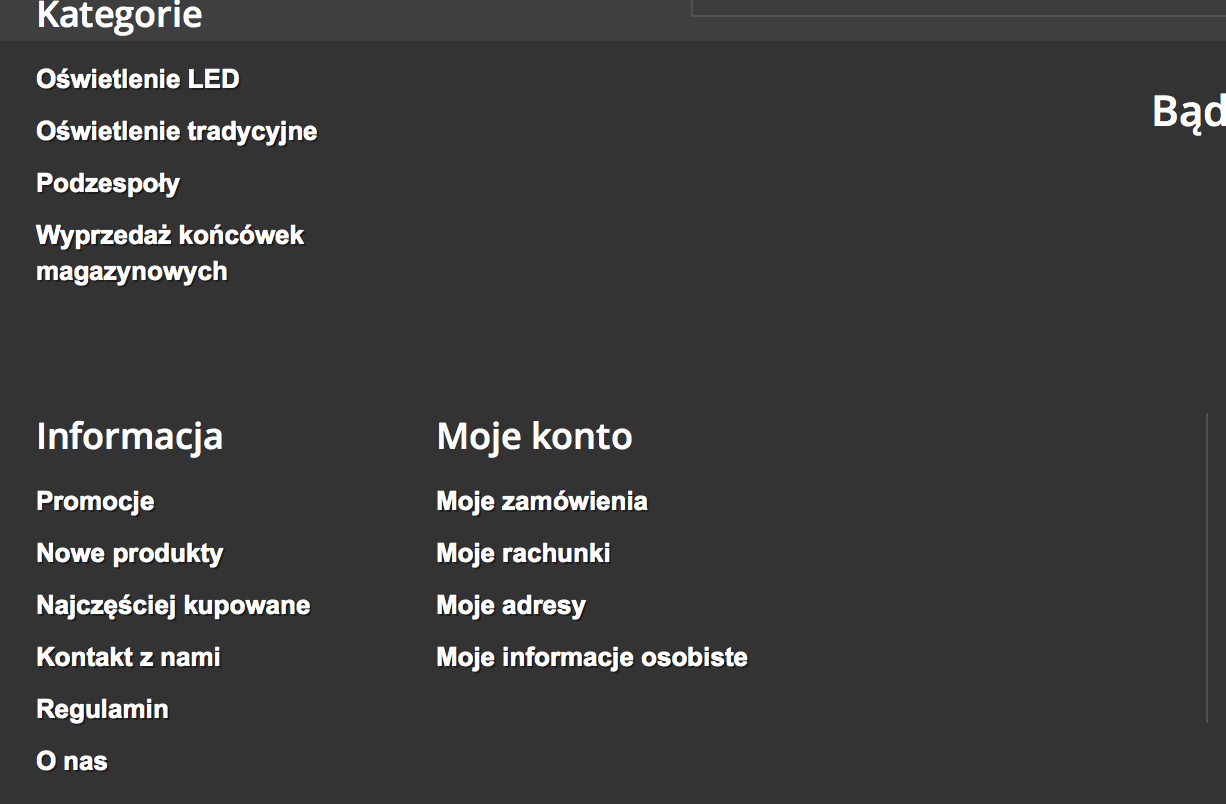This screenshot has width=1226, height=804.
Task: Go to Kontakt z nami page
Action: coord(128,657)
